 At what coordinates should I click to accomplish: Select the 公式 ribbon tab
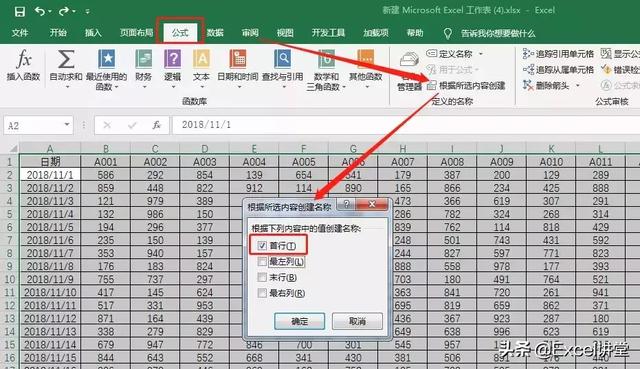pos(180,33)
